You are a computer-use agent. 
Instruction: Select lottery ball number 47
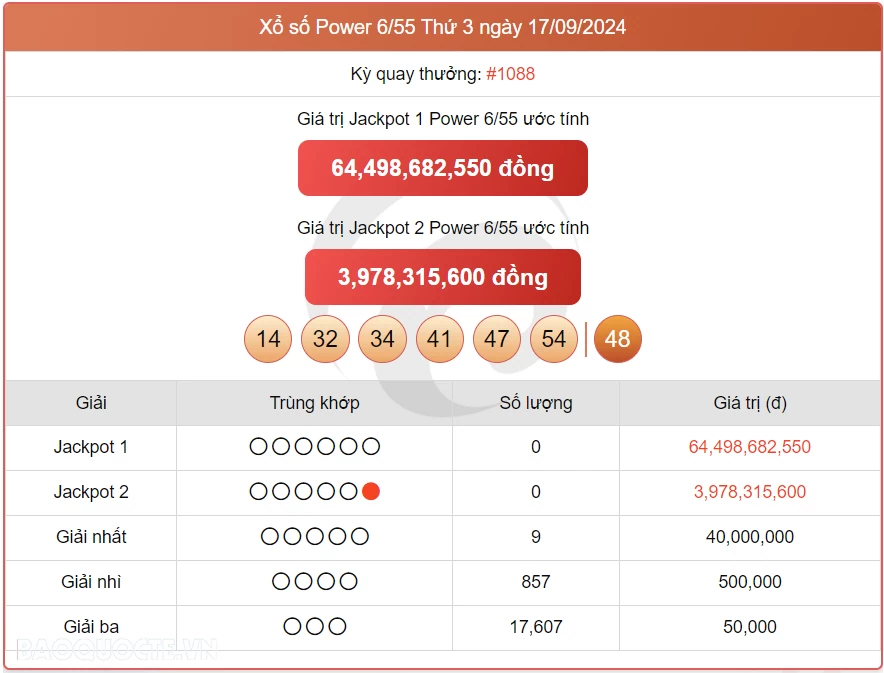click(x=497, y=339)
